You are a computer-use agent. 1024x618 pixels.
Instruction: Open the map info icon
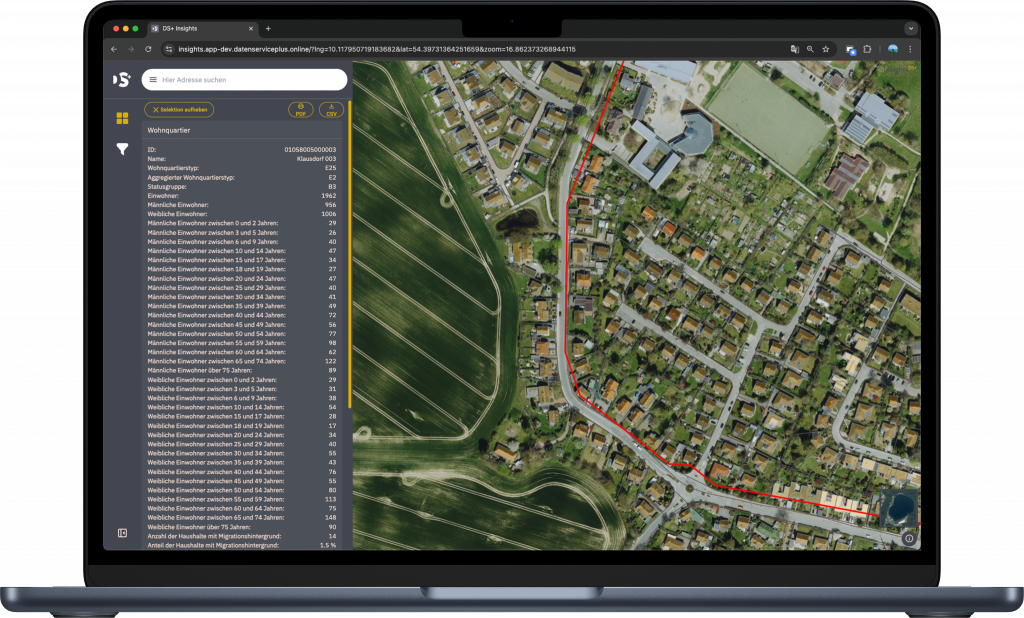click(x=909, y=538)
